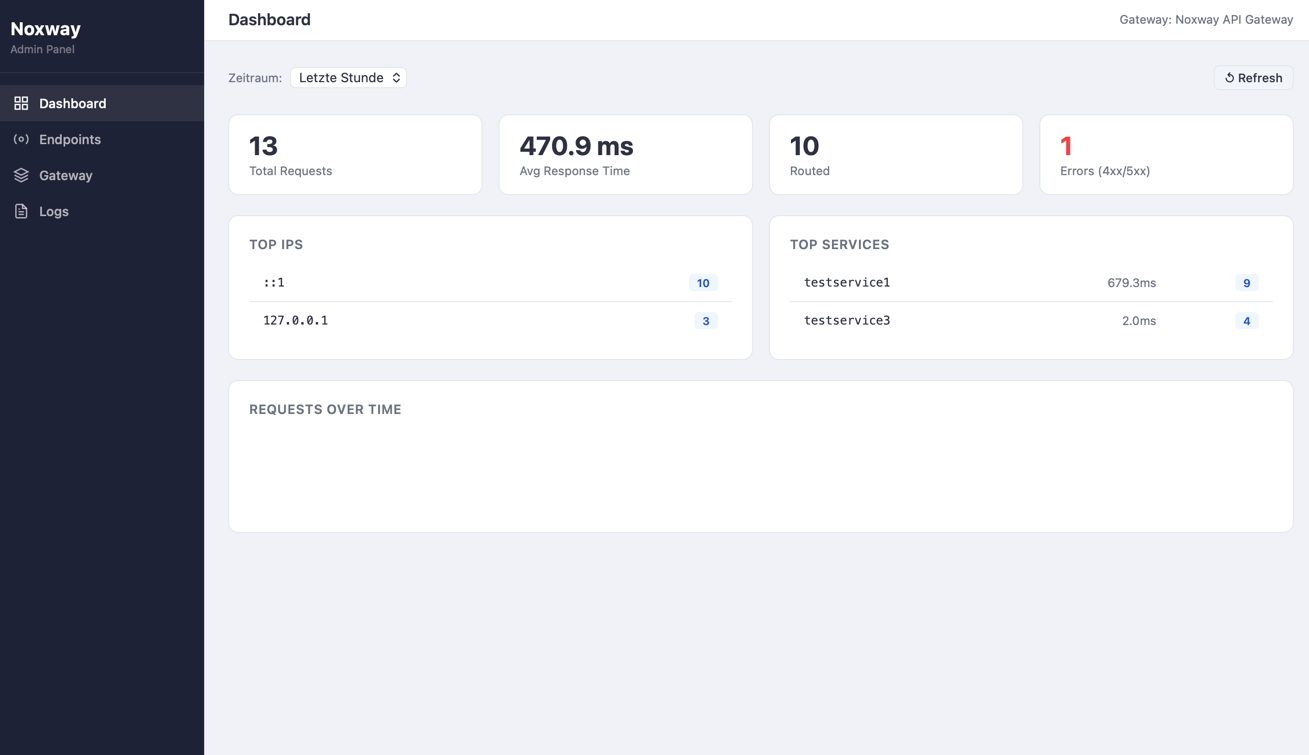Open the Dashboard menu item
Image resolution: width=1309 pixels, height=755 pixels.
tap(102, 103)
